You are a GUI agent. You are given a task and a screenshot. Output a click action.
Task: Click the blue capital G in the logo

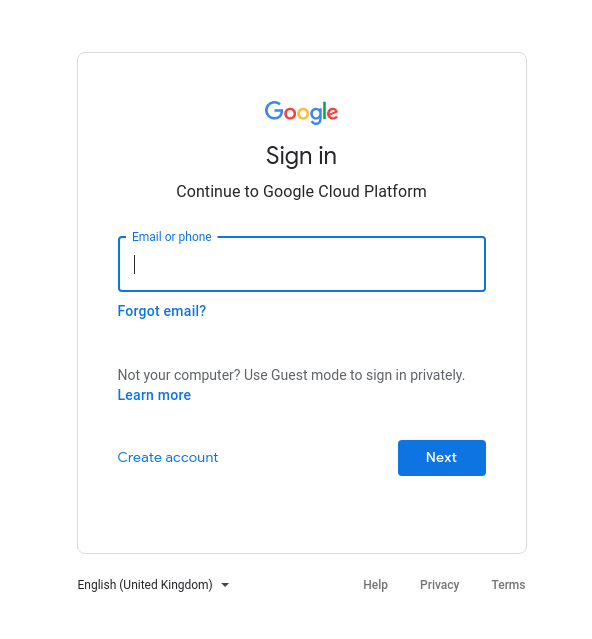[274, 110]
